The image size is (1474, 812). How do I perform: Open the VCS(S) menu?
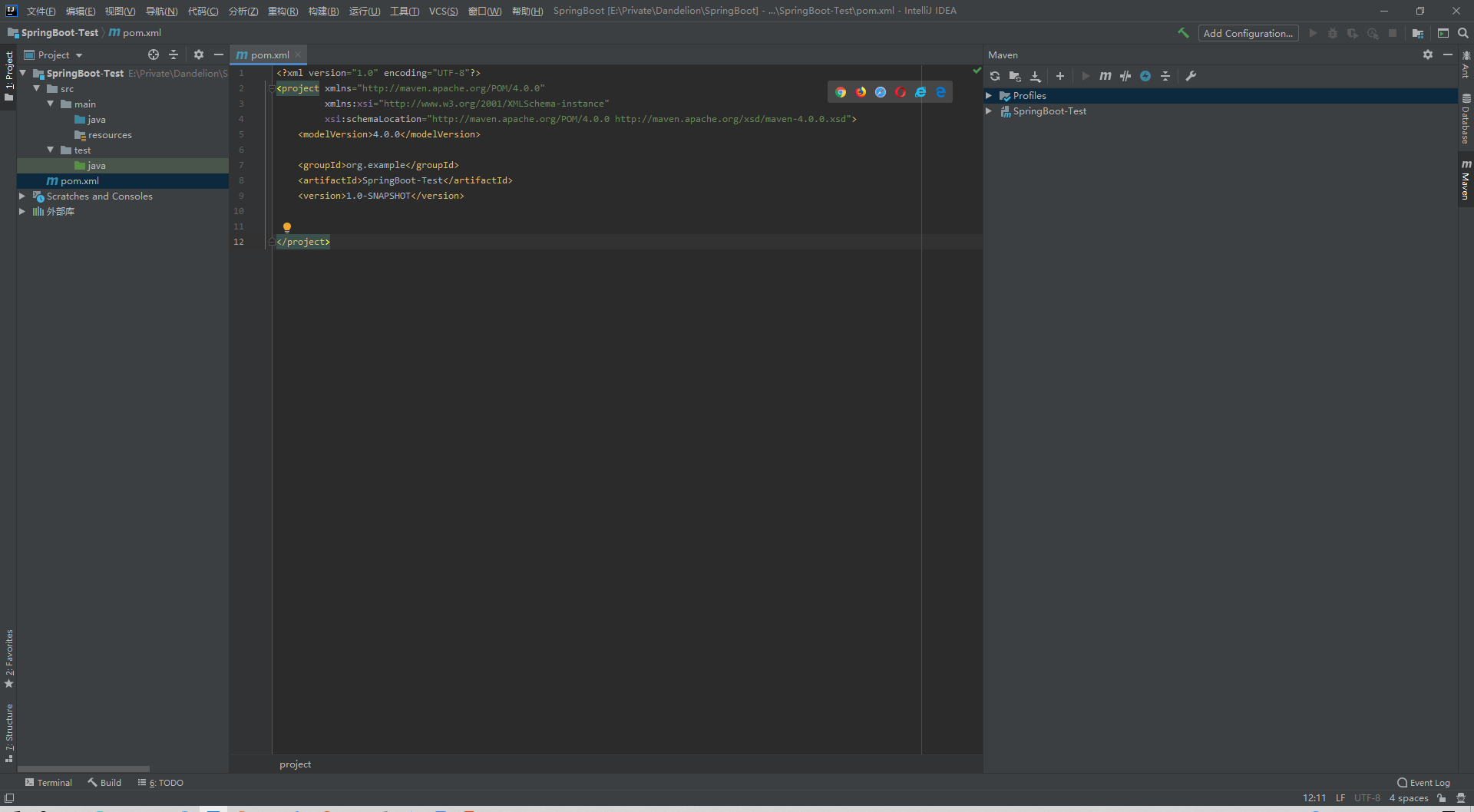click(x=443, y=11)
